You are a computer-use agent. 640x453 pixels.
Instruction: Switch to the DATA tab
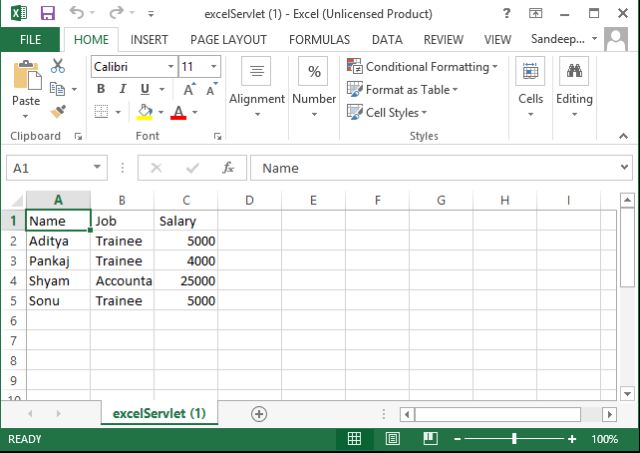pyautogui.click(x=387, y=40)
